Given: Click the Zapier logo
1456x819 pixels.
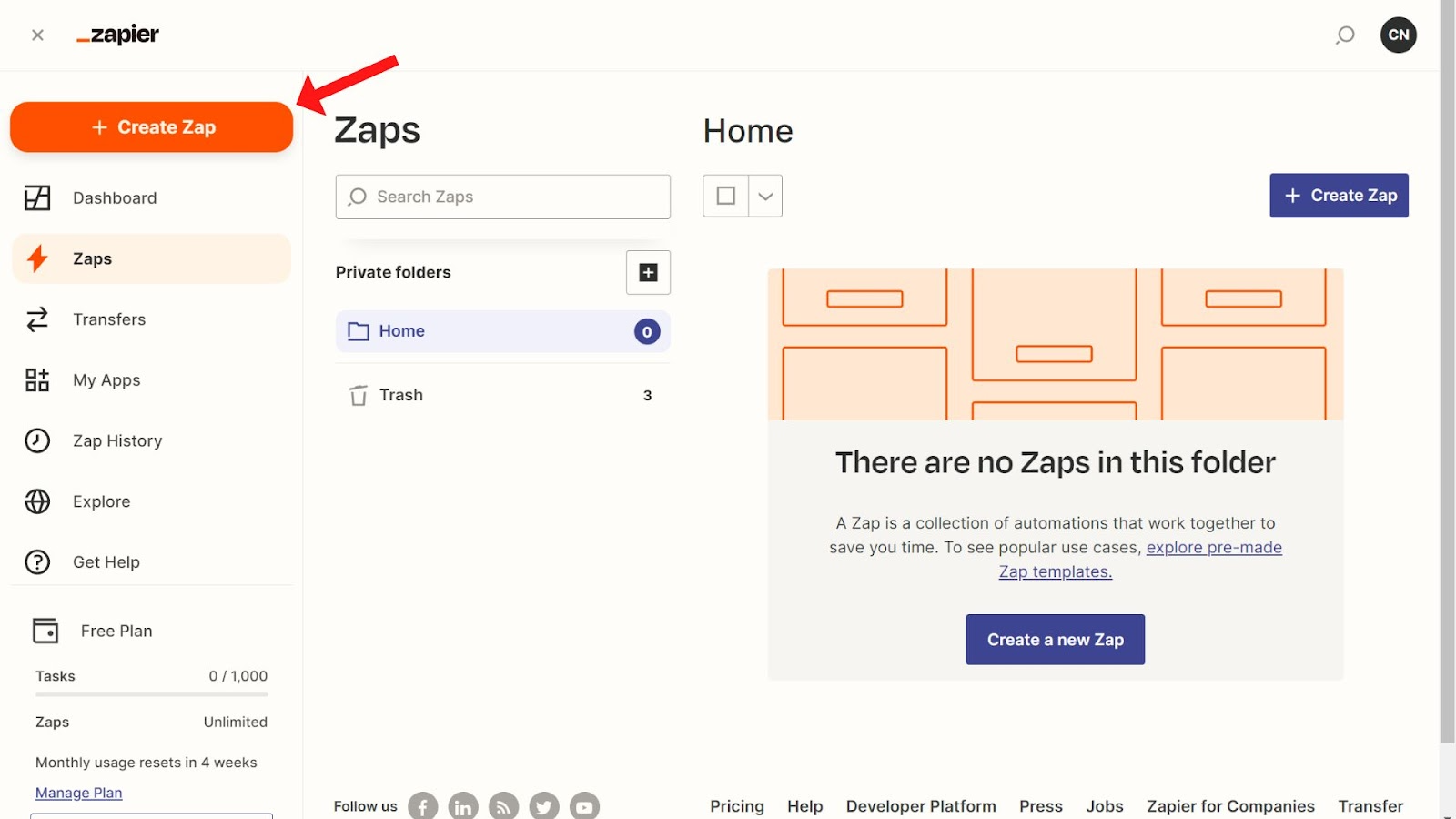Looking at the screenshot, I should (117, 35).
